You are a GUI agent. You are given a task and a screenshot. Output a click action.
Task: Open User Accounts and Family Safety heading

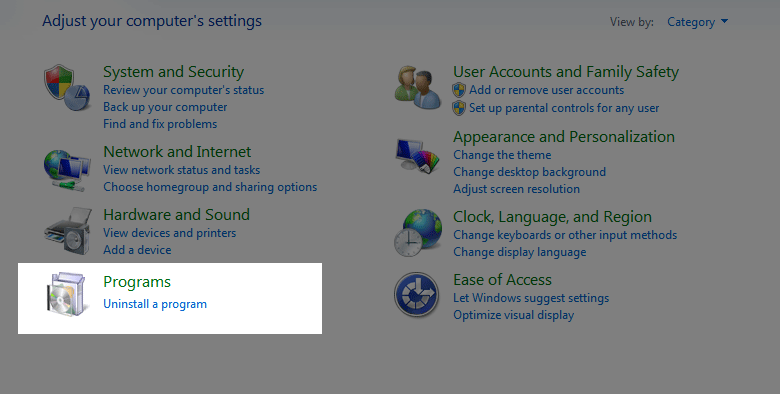[566, 72]
